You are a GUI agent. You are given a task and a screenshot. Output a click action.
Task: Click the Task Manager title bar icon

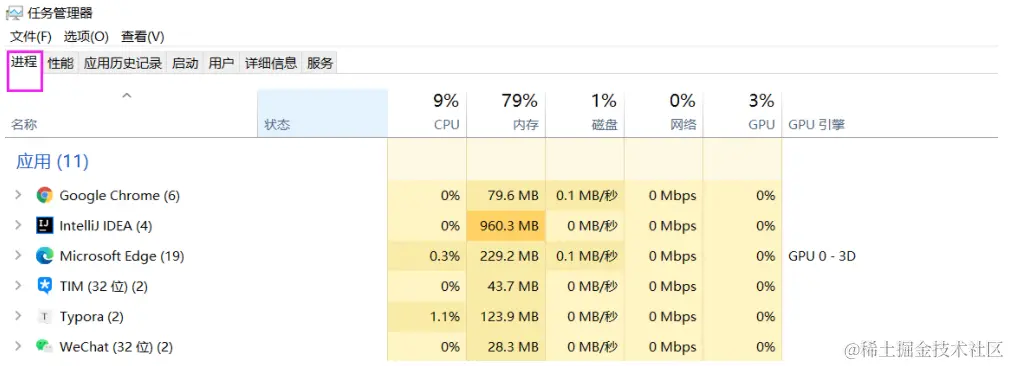[14, 12]
